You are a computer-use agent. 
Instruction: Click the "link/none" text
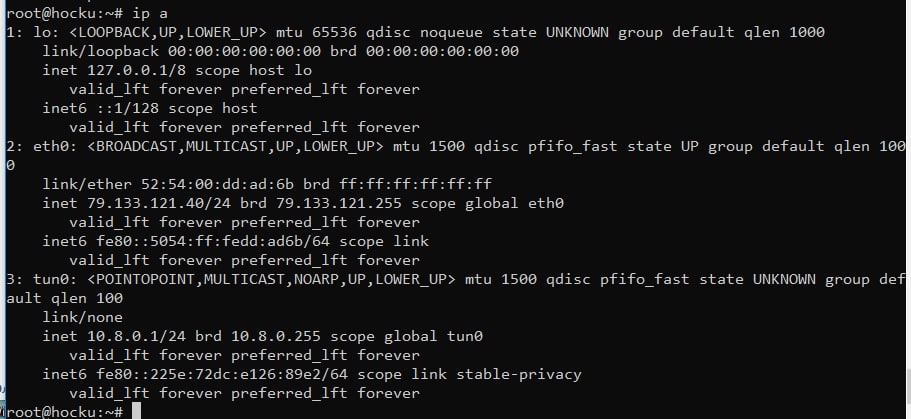84,317
